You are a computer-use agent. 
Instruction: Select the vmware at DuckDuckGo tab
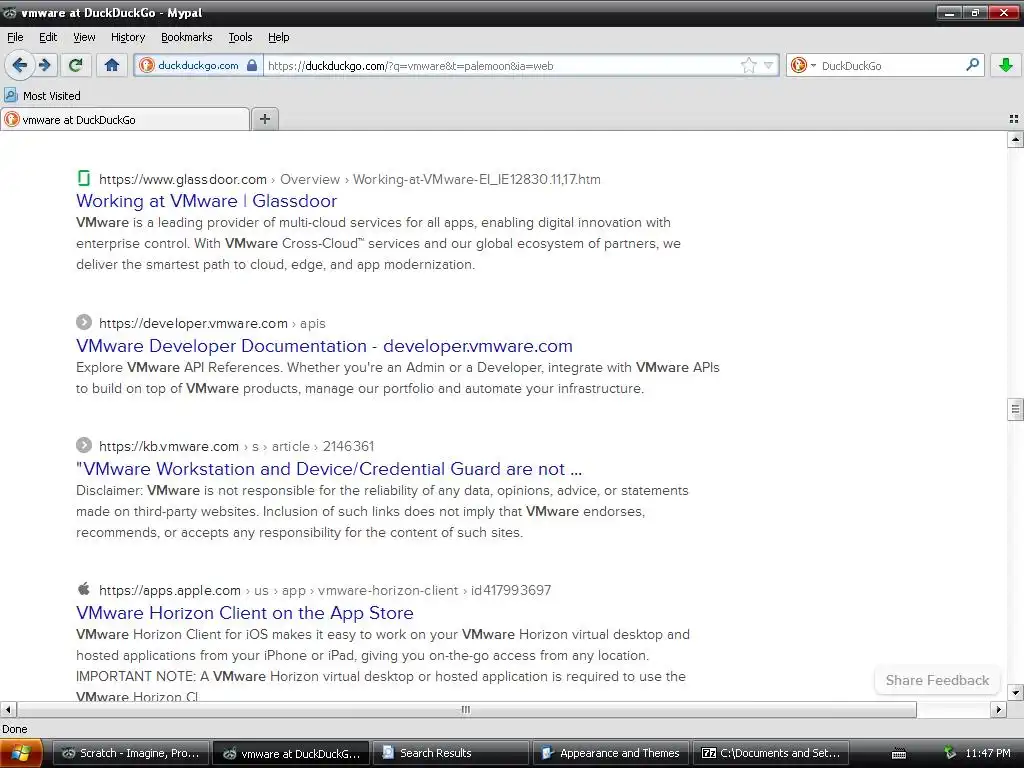tap(125, 120)
